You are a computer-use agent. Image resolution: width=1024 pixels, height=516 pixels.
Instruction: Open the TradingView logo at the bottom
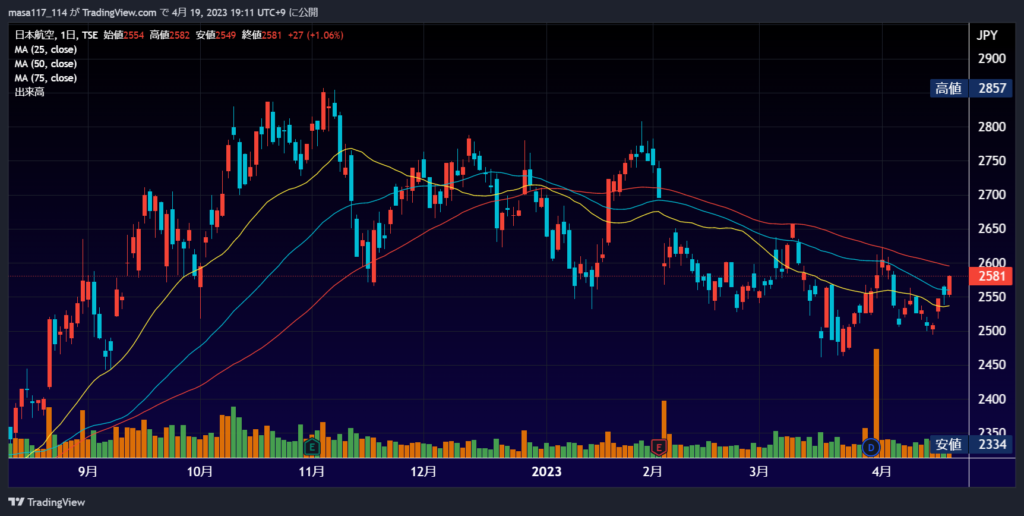tap(46, 502)
